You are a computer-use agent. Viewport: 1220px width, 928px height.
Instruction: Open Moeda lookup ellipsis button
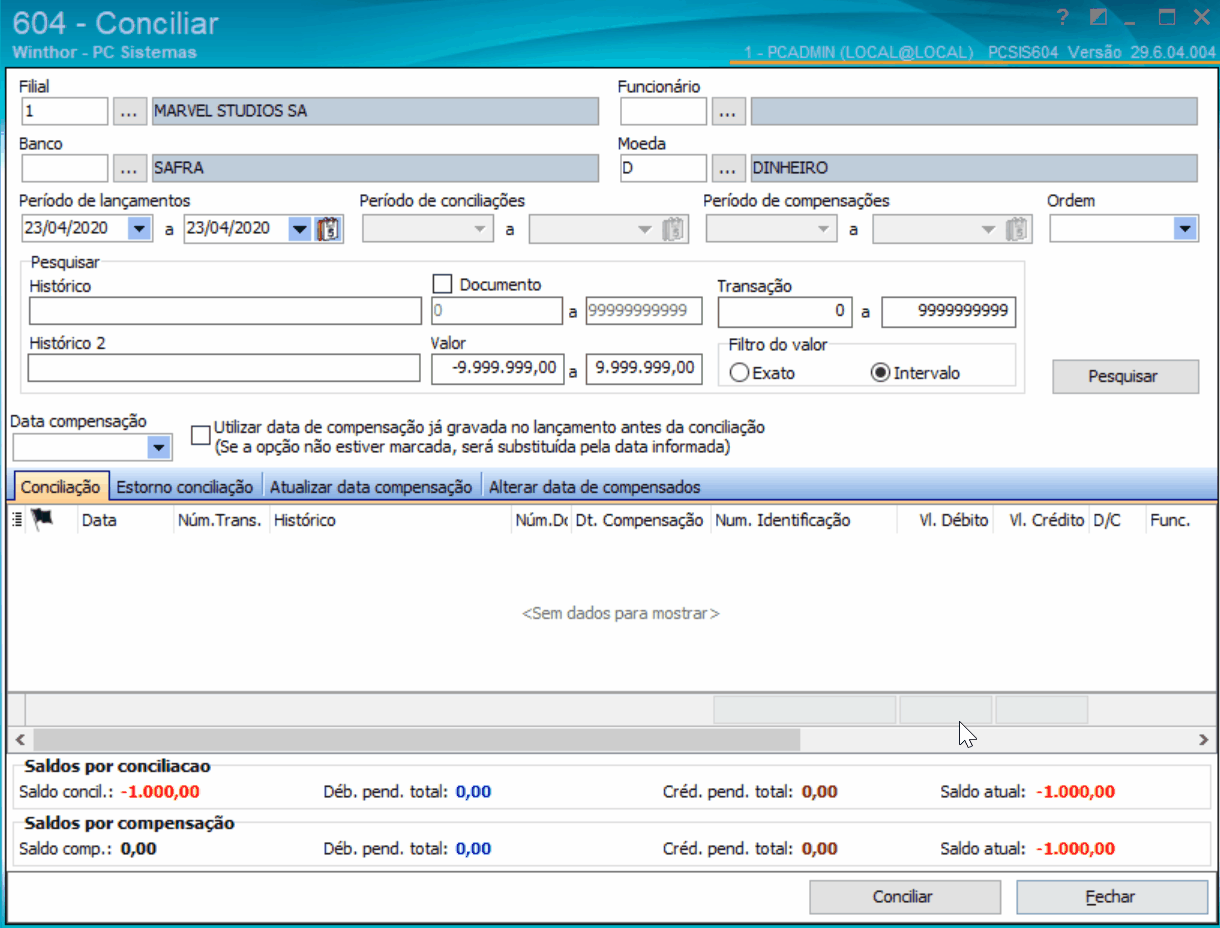click(729, 168)
